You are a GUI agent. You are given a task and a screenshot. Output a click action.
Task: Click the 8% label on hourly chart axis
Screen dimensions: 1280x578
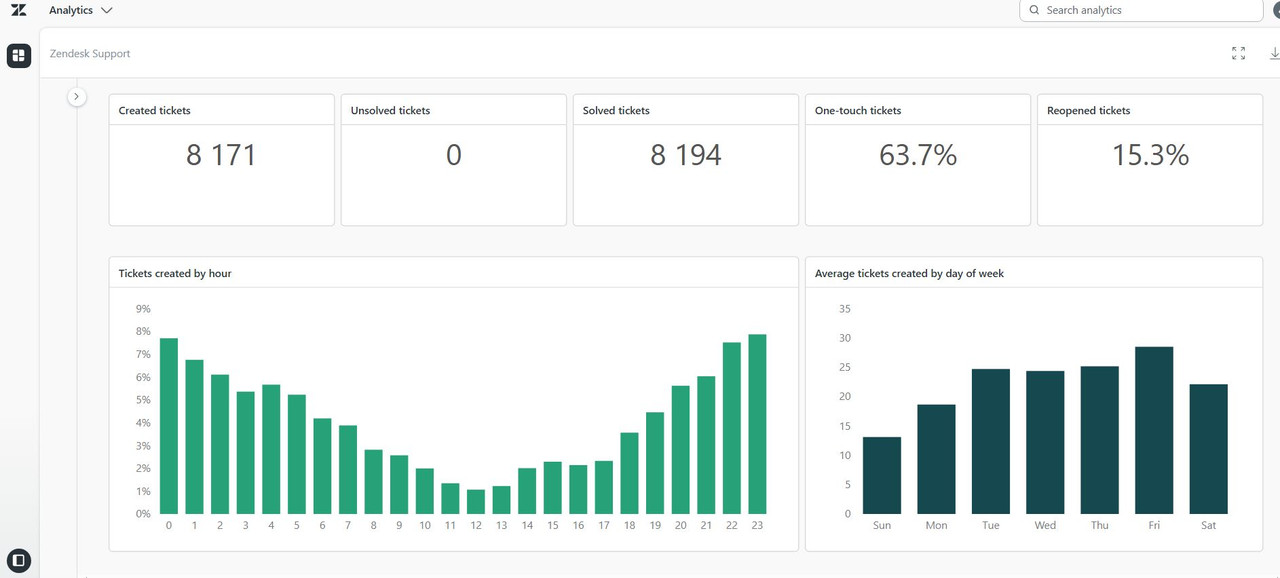[143, 331]
